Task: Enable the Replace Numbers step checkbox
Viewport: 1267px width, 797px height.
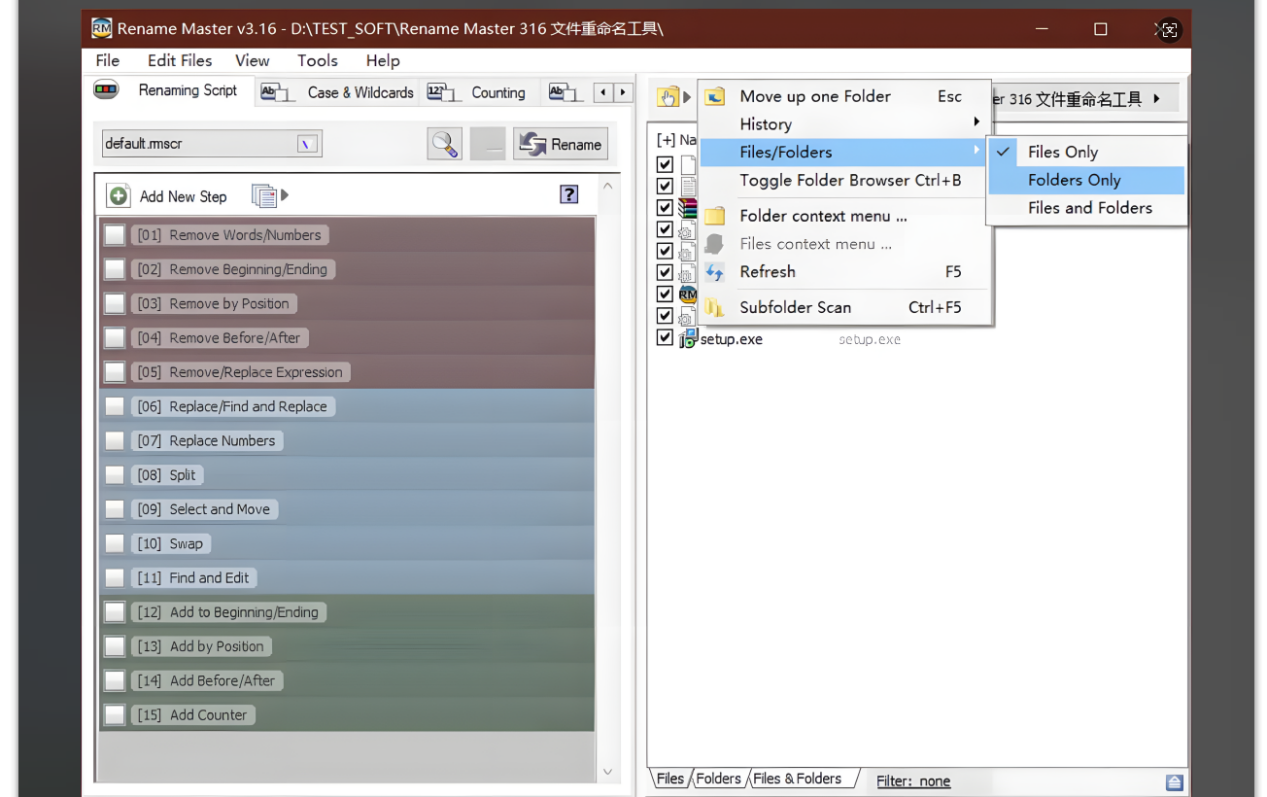Action: pos(115,441)
